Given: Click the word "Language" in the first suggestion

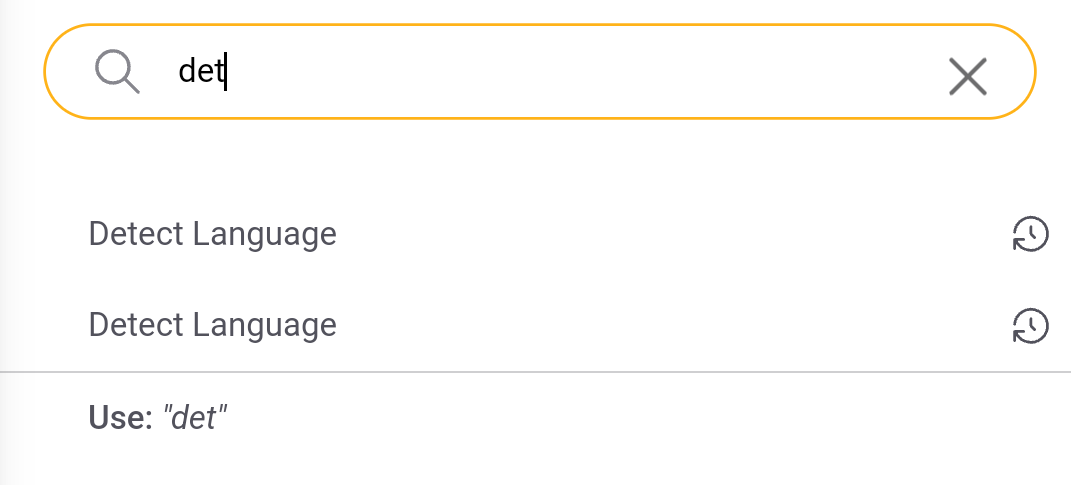Looking at the screenshot, I should (x=264, y=234).
